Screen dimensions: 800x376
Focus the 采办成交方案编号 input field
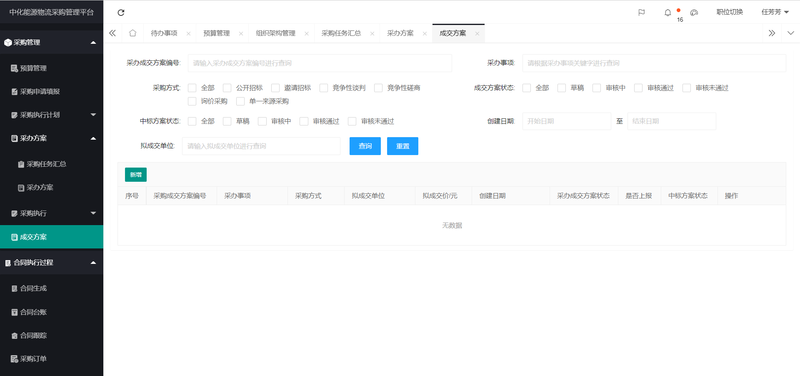point(320,63)
